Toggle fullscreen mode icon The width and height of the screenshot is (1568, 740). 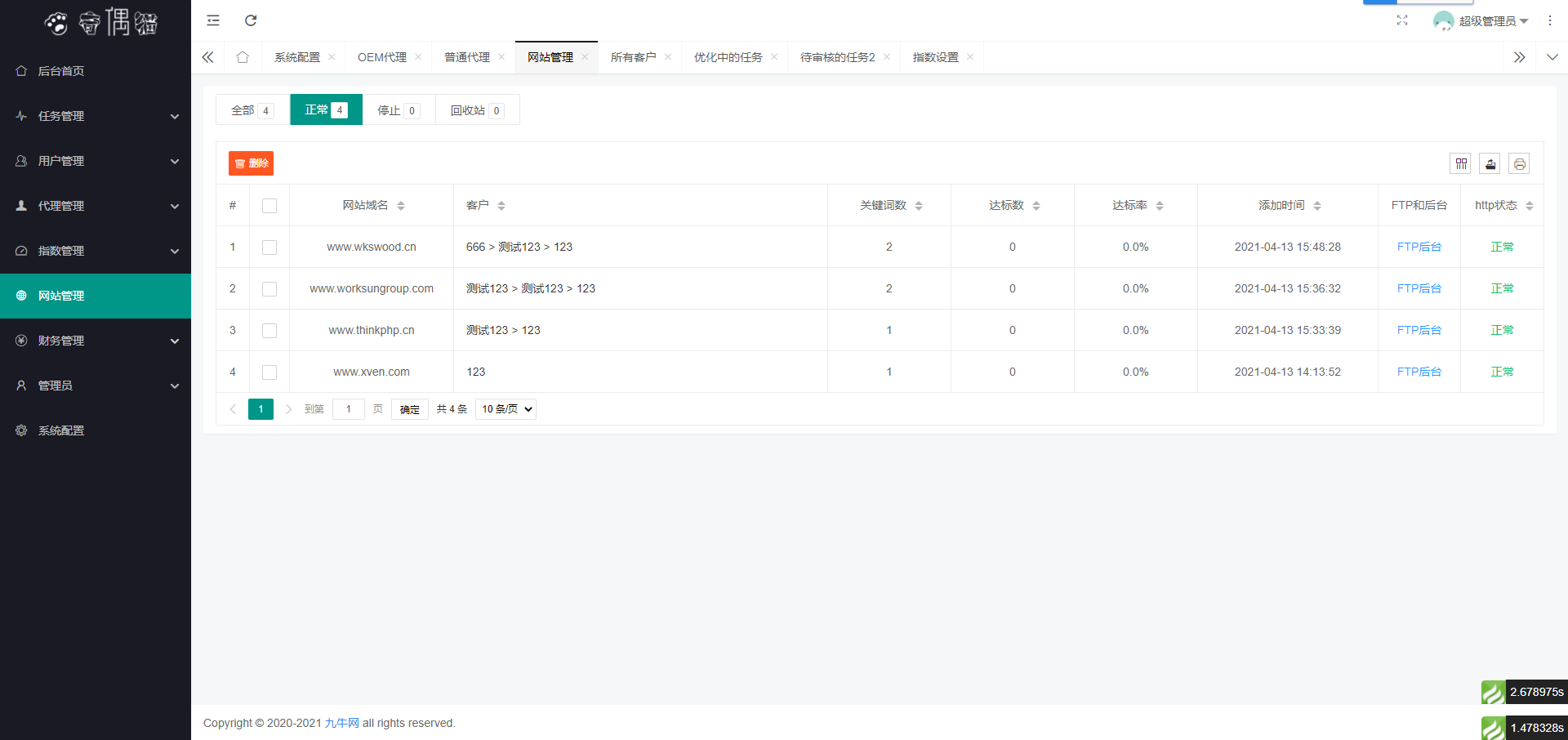(x=1402, y=20)
